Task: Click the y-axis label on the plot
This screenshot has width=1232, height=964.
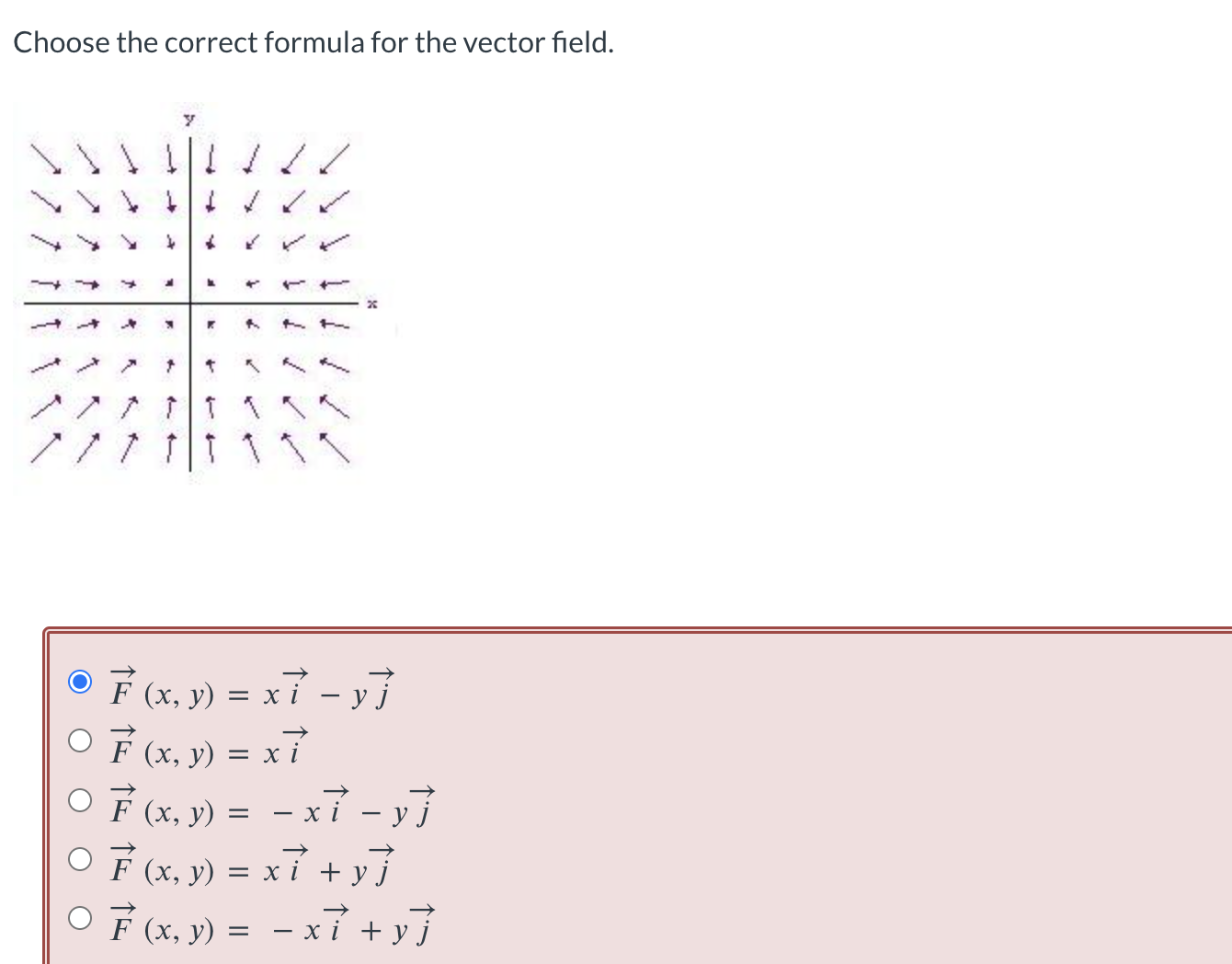Action: coord(188,118)
